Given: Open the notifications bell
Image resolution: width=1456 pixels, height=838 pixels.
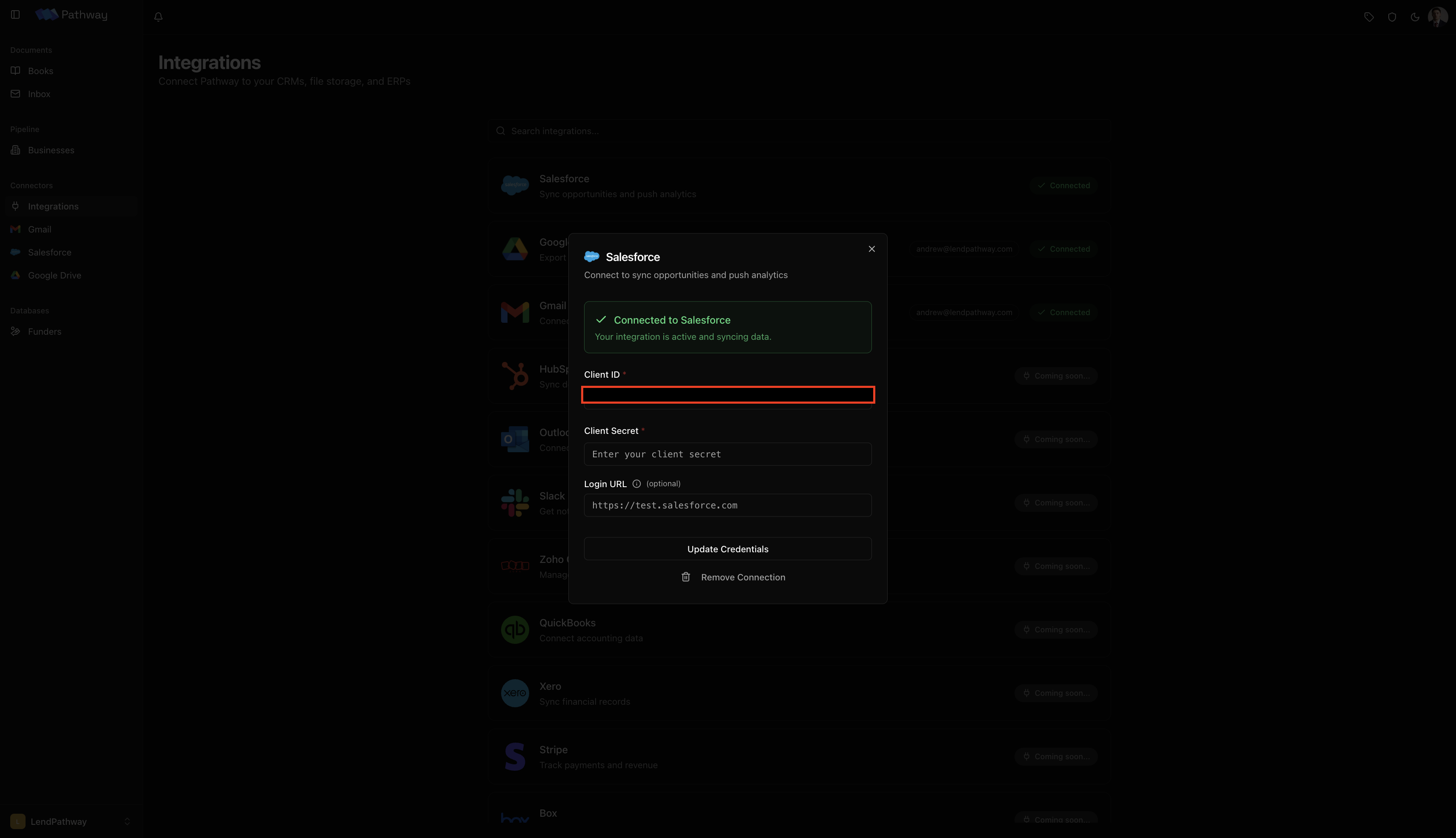Looking at the screenshot, I should 158,17.
